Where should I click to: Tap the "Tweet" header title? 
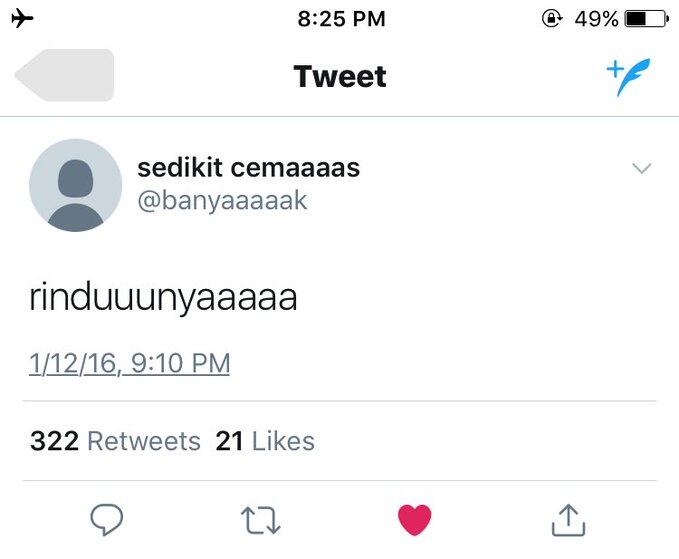[x=340, y=77]
